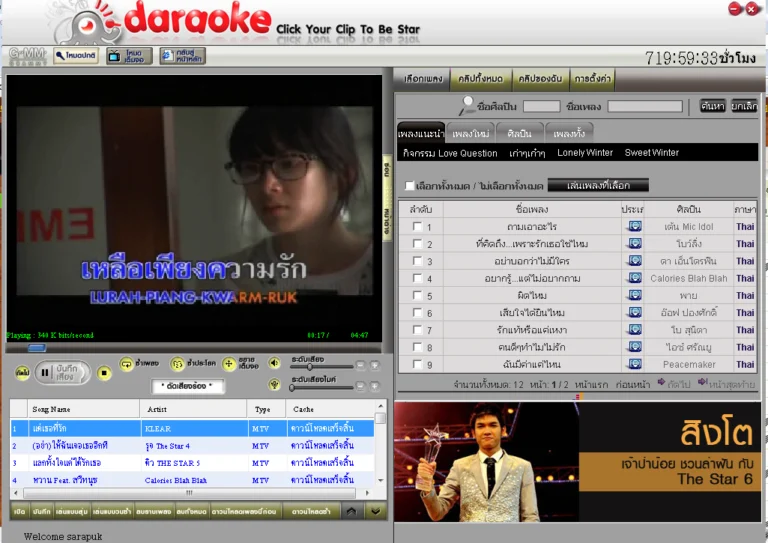This screenshot has width=768, height=543.
Task: Stop playback with the square stop icon
Action: pos(104,373)
